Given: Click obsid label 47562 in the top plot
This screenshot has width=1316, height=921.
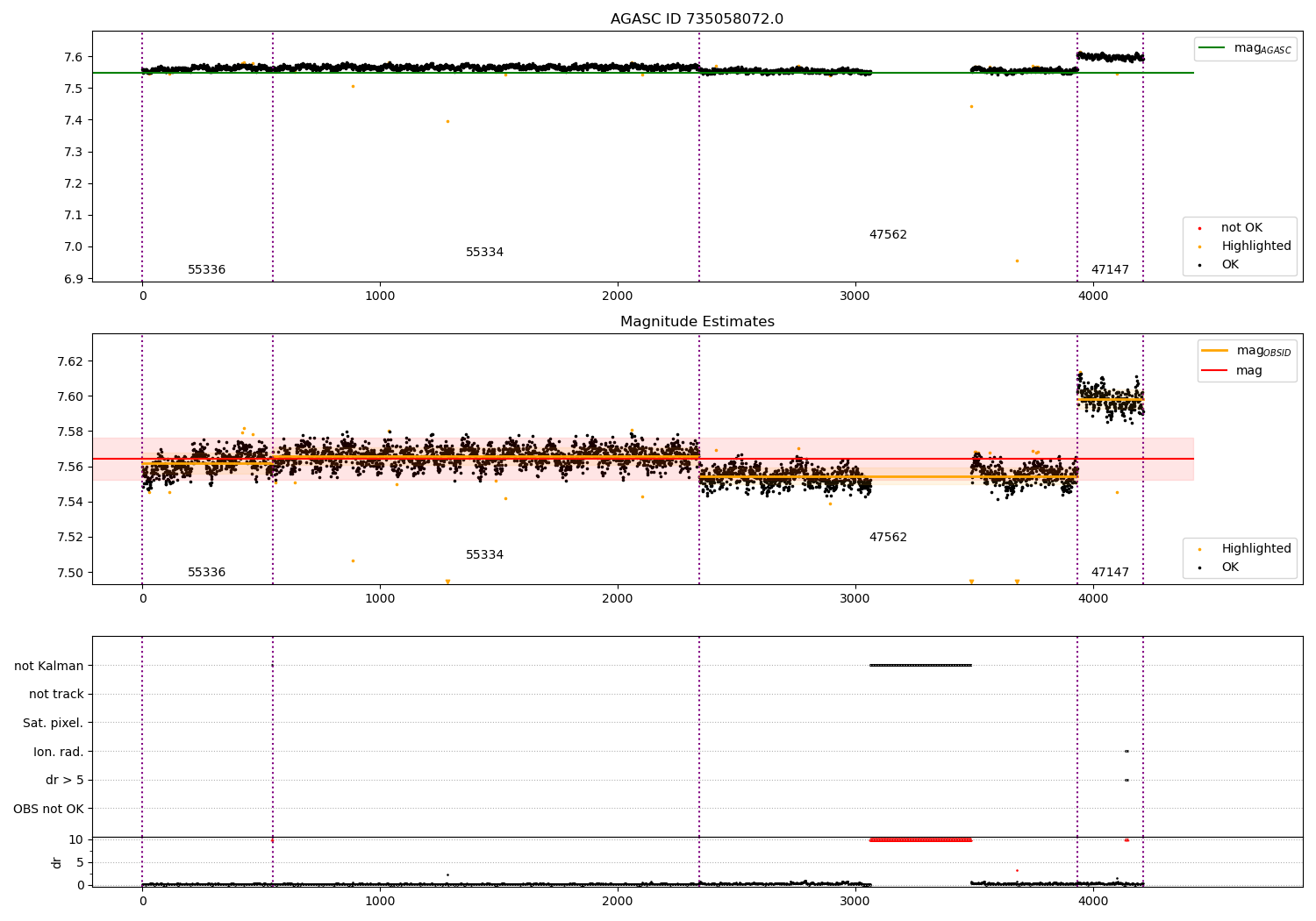Looking at the screenshot, I should [x=888, y=235].
